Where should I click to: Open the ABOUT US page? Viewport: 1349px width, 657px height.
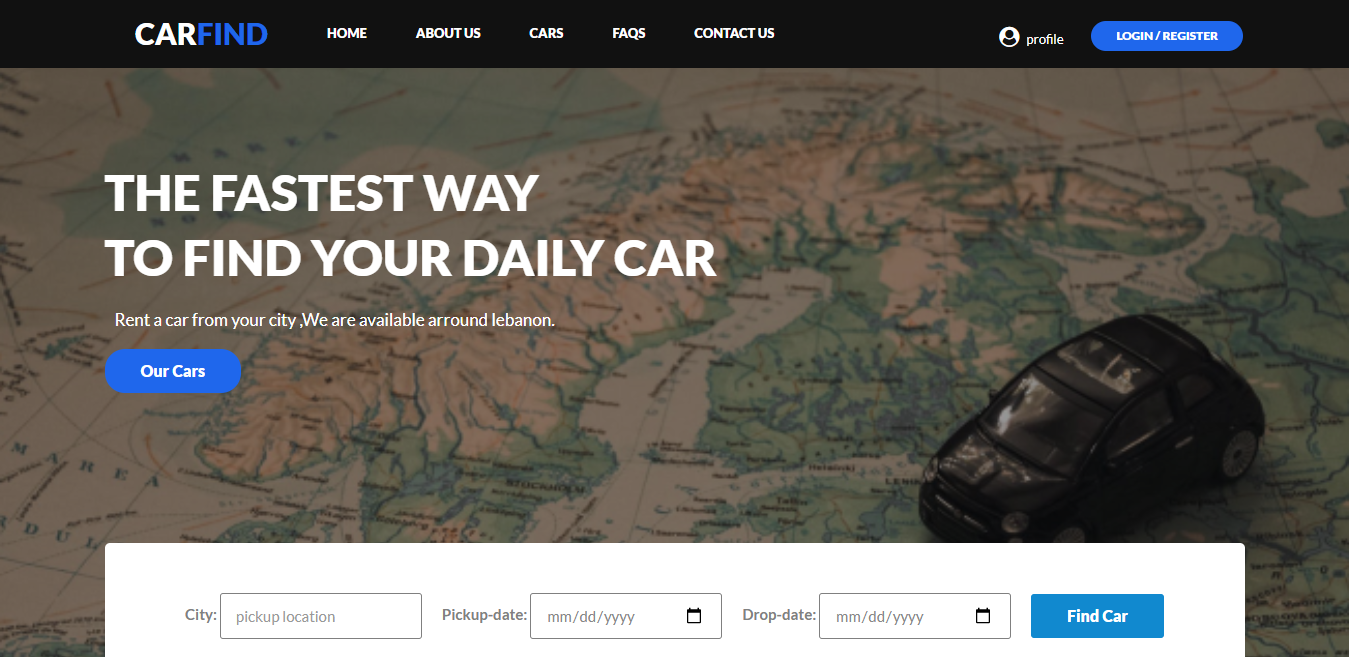click(x=448, y=33)
